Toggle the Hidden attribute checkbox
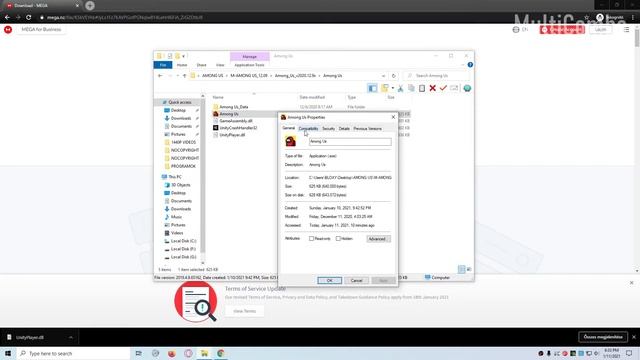The width and height of the screenshot is (640, 360). (338, 239)
